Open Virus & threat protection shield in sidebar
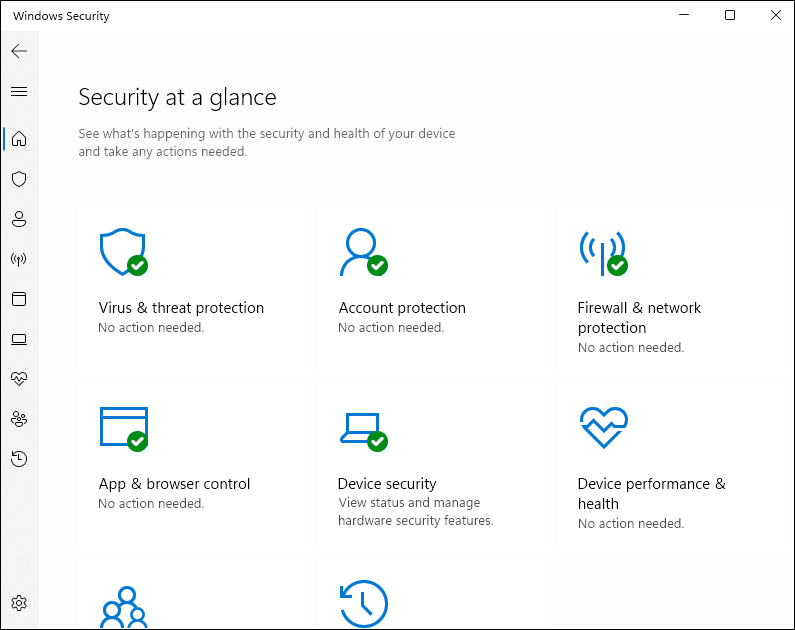The width and height of the screenshot is (795, 630). pos(19,179)
